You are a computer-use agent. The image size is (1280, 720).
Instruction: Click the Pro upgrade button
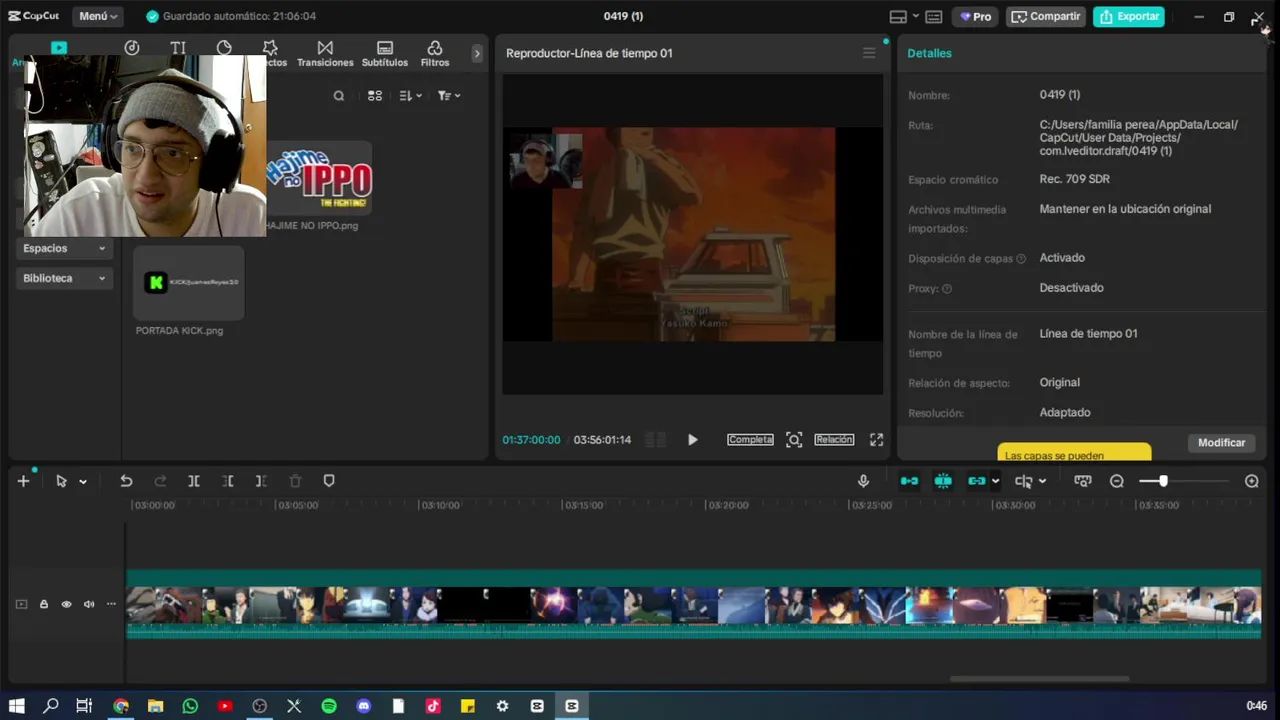point(976,16)
